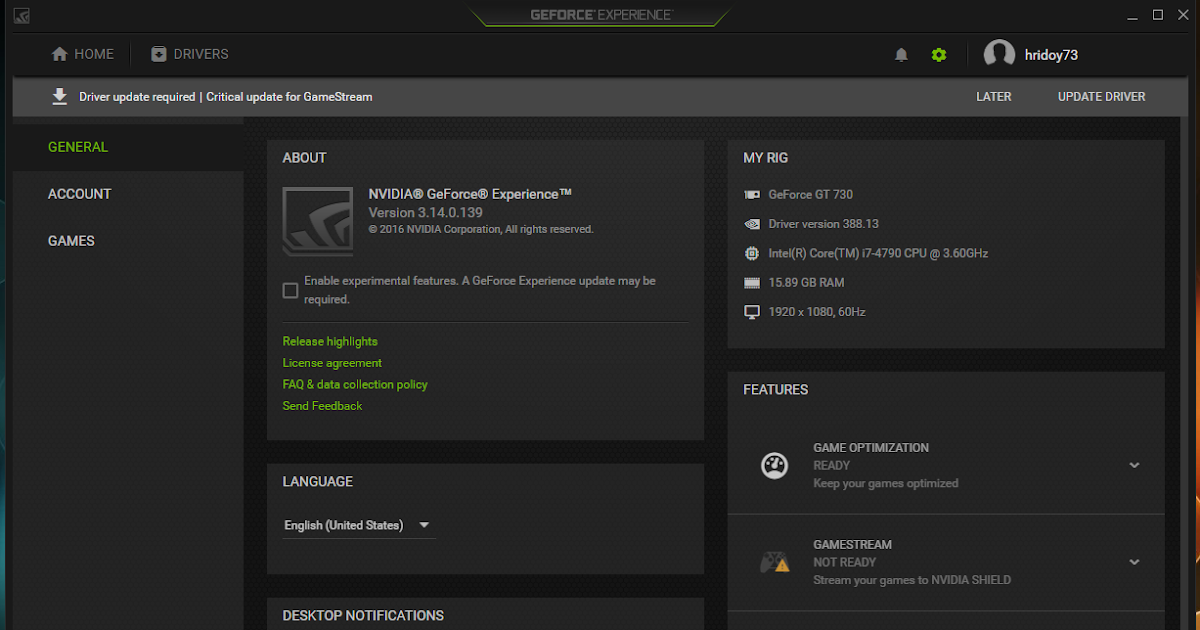Open the Release highlights link
Viewport: 1200px width, 630px height.
(330, 342)
